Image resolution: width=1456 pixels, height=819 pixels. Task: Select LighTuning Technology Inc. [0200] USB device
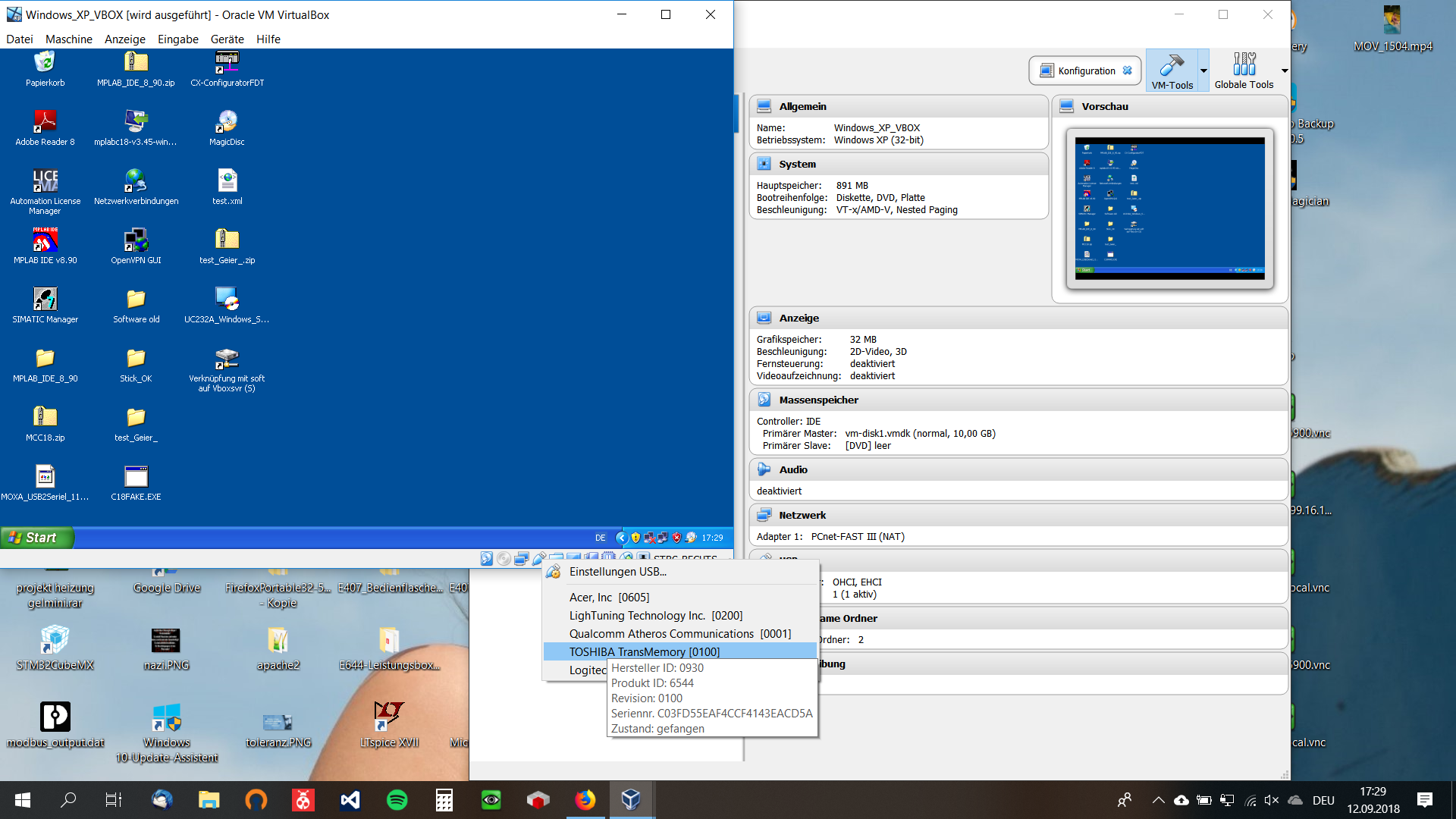pyautogui.click(x=681, y=616)
